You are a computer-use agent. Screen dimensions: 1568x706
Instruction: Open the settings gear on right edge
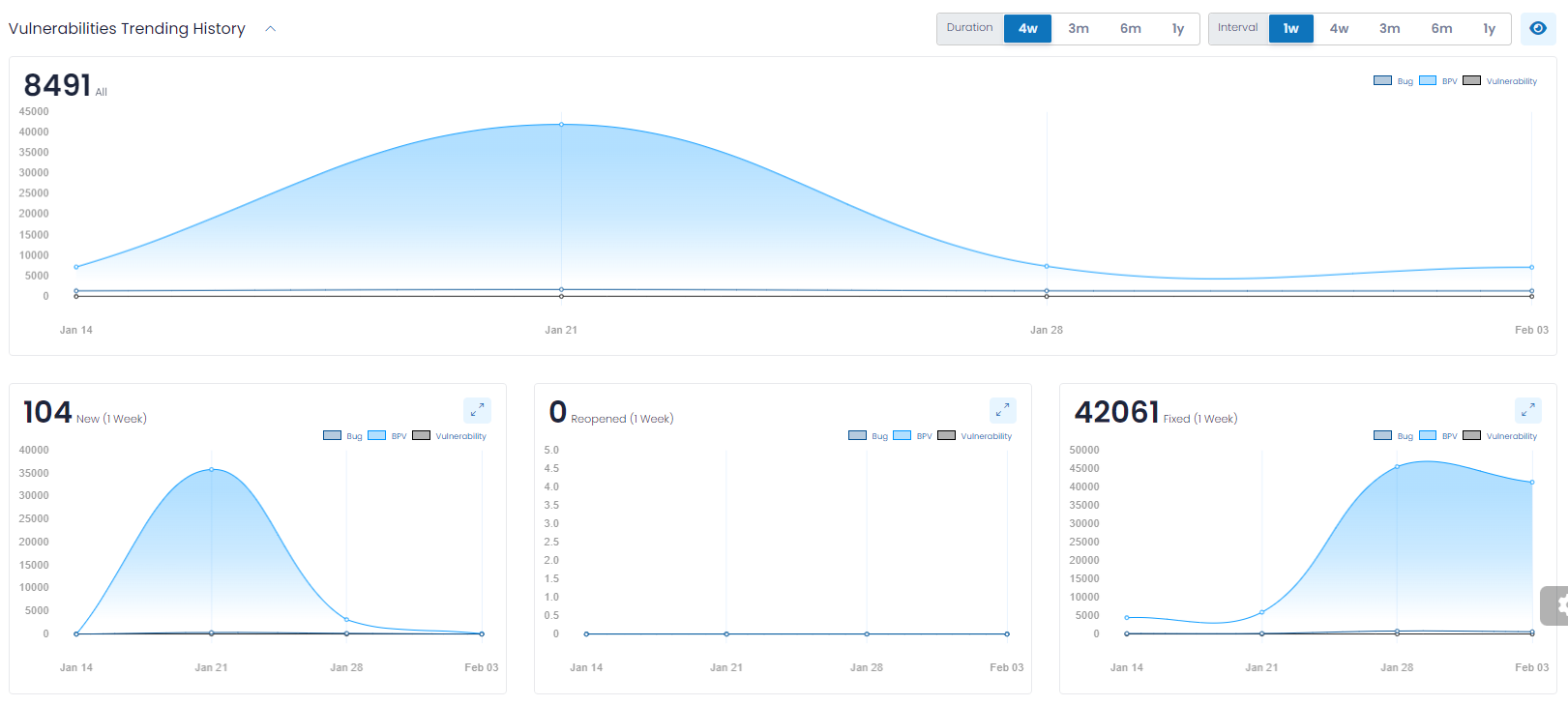click(1556, 605)
